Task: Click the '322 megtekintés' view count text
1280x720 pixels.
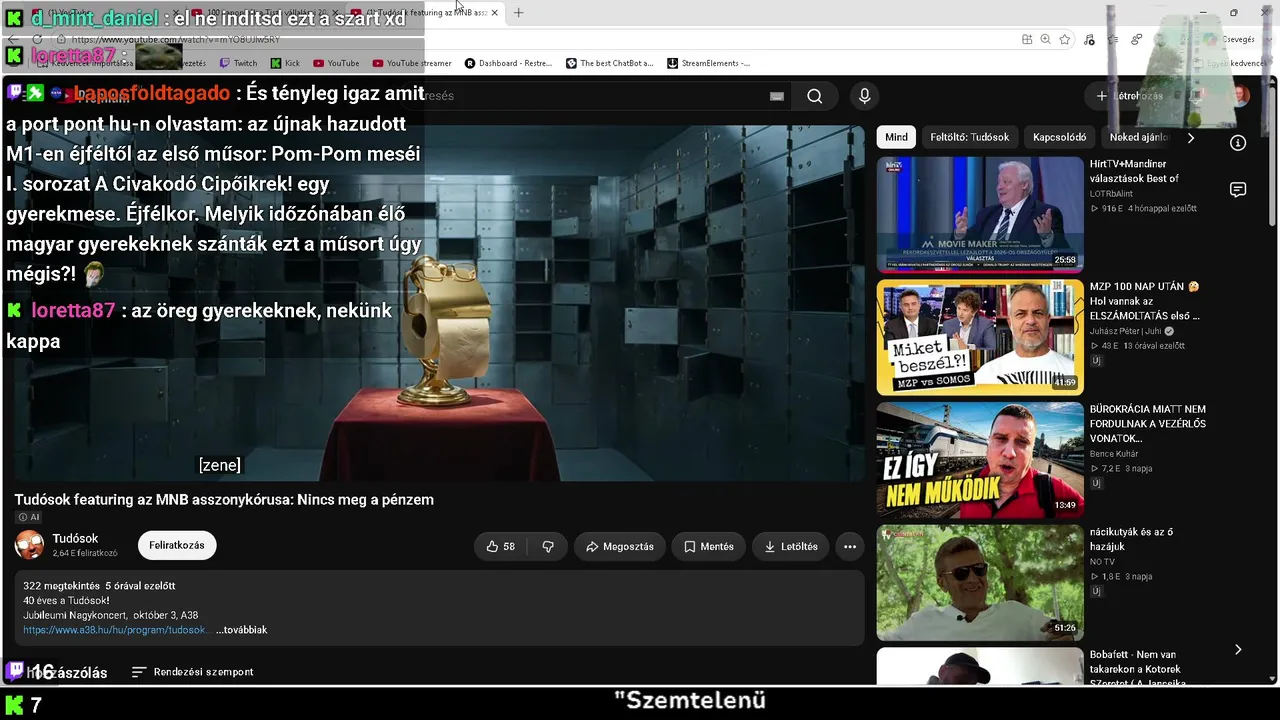Action: click(x=61, y=586)
